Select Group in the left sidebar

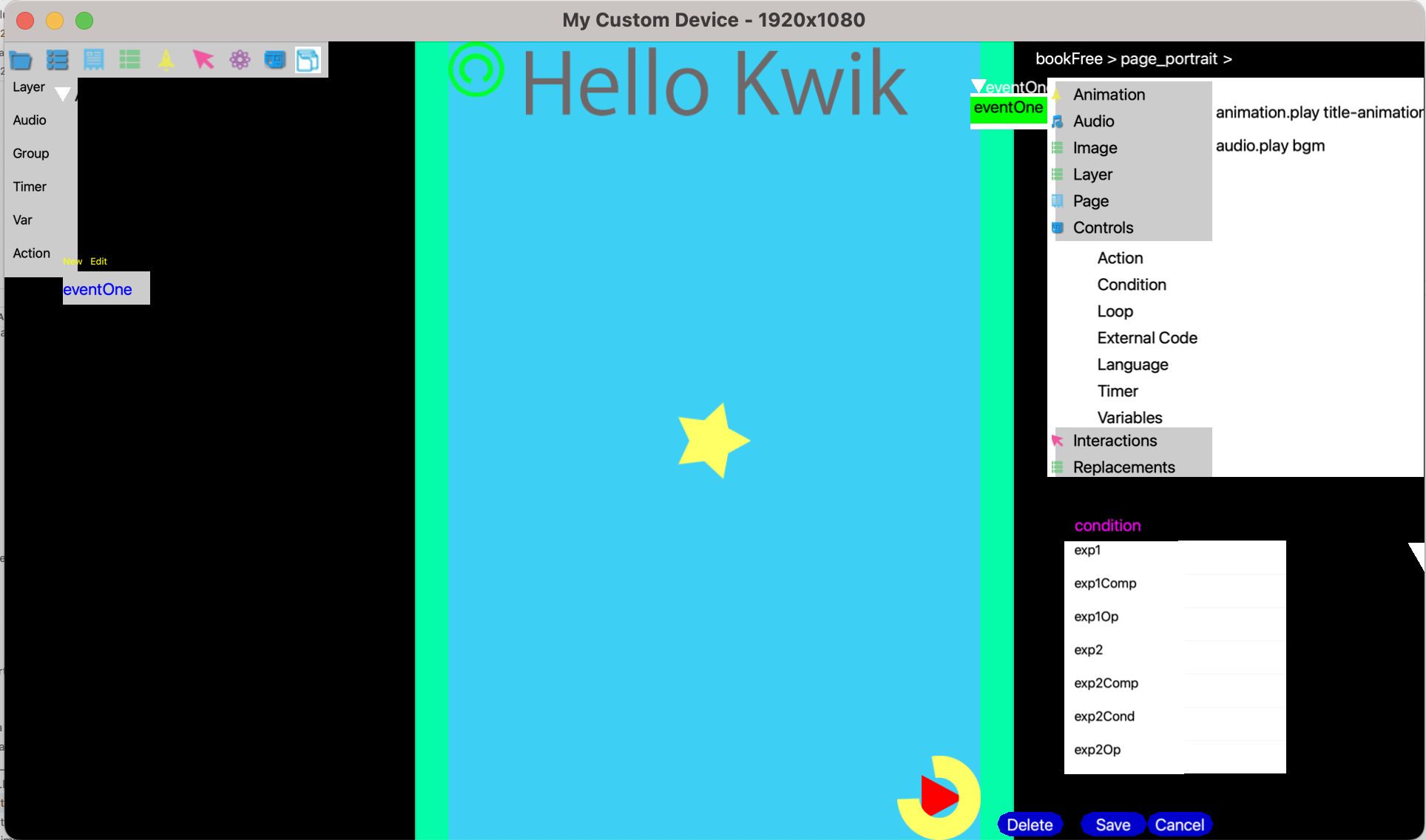(31, 154)
